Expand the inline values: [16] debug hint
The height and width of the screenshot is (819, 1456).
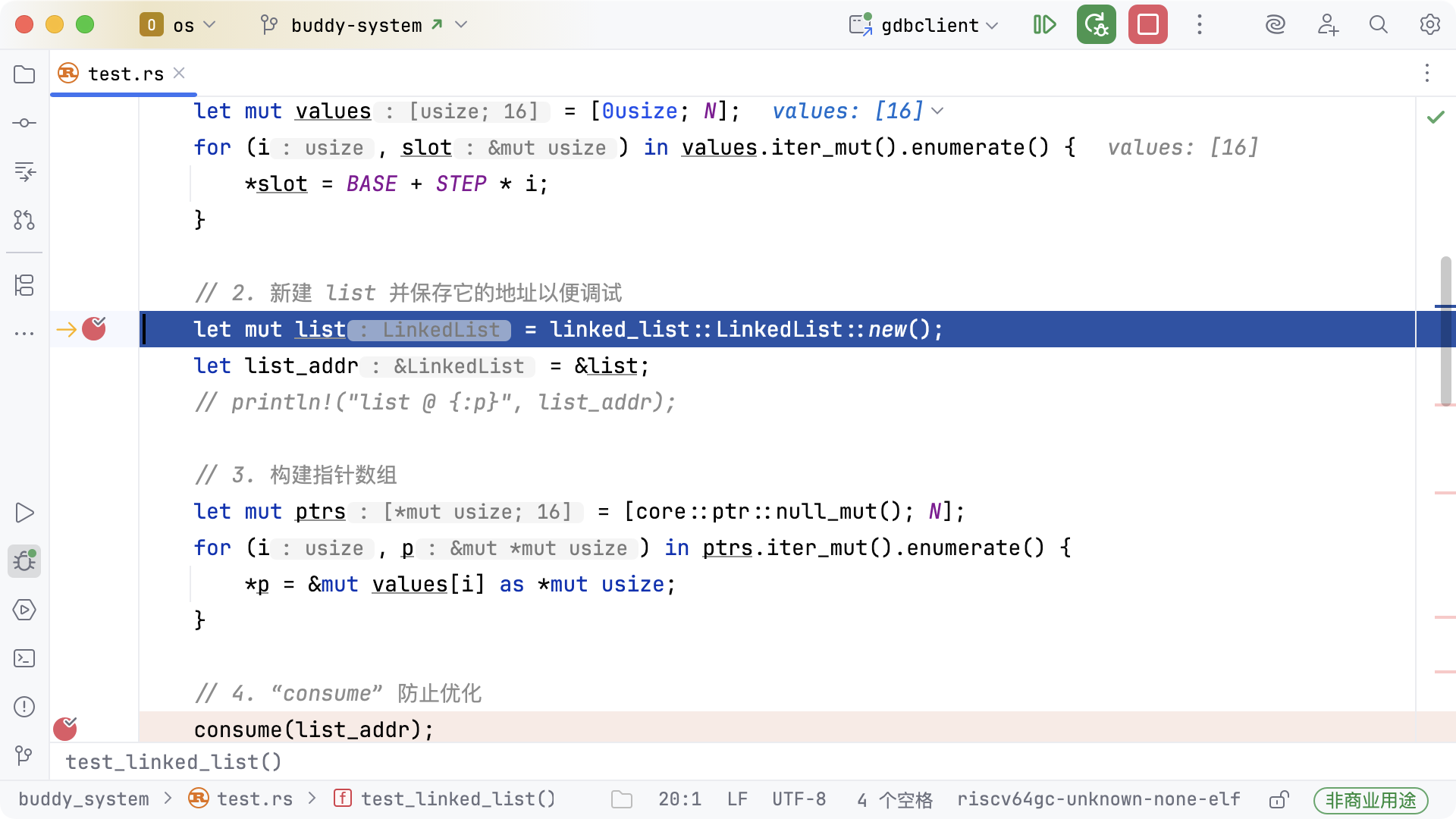(937, 111)
